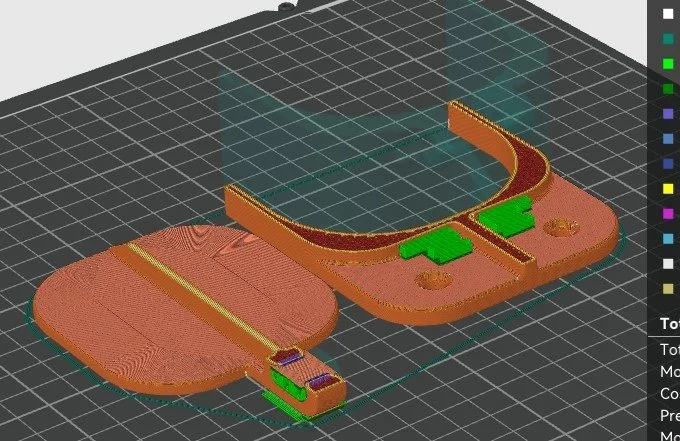Click the teal legend color swatch
The height and width of the screenshot is (441, 680).
pos(668,39)
